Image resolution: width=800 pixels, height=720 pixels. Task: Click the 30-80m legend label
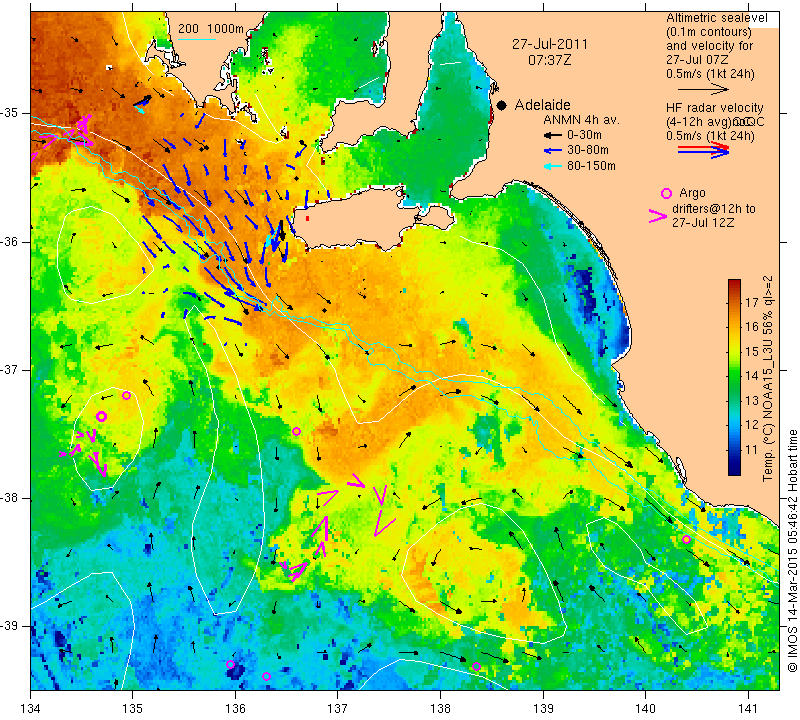[588, 151]
